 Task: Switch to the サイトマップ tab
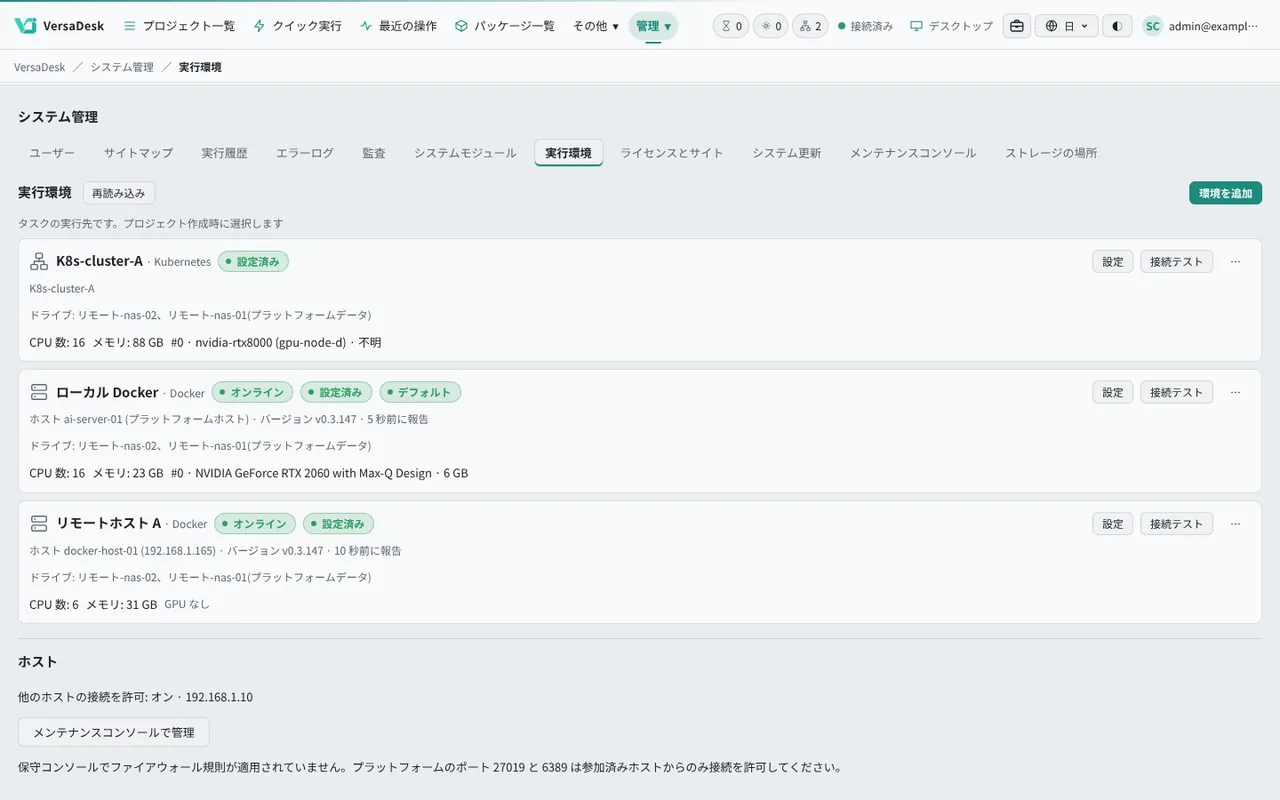coord(138,153)
